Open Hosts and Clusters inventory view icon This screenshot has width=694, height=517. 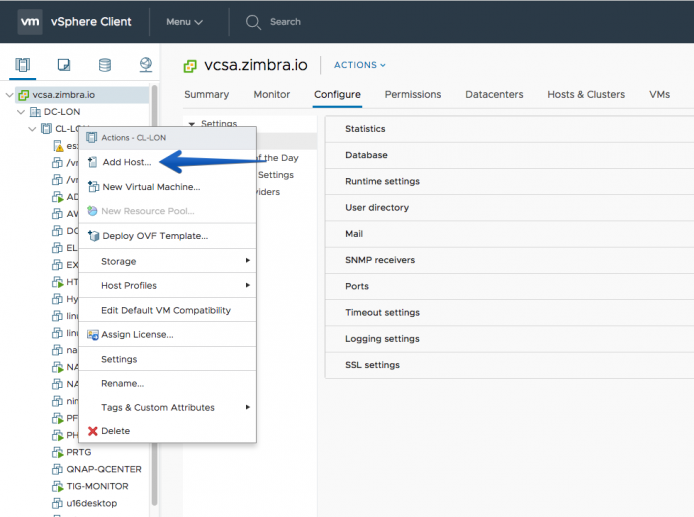tap(23, 65)
